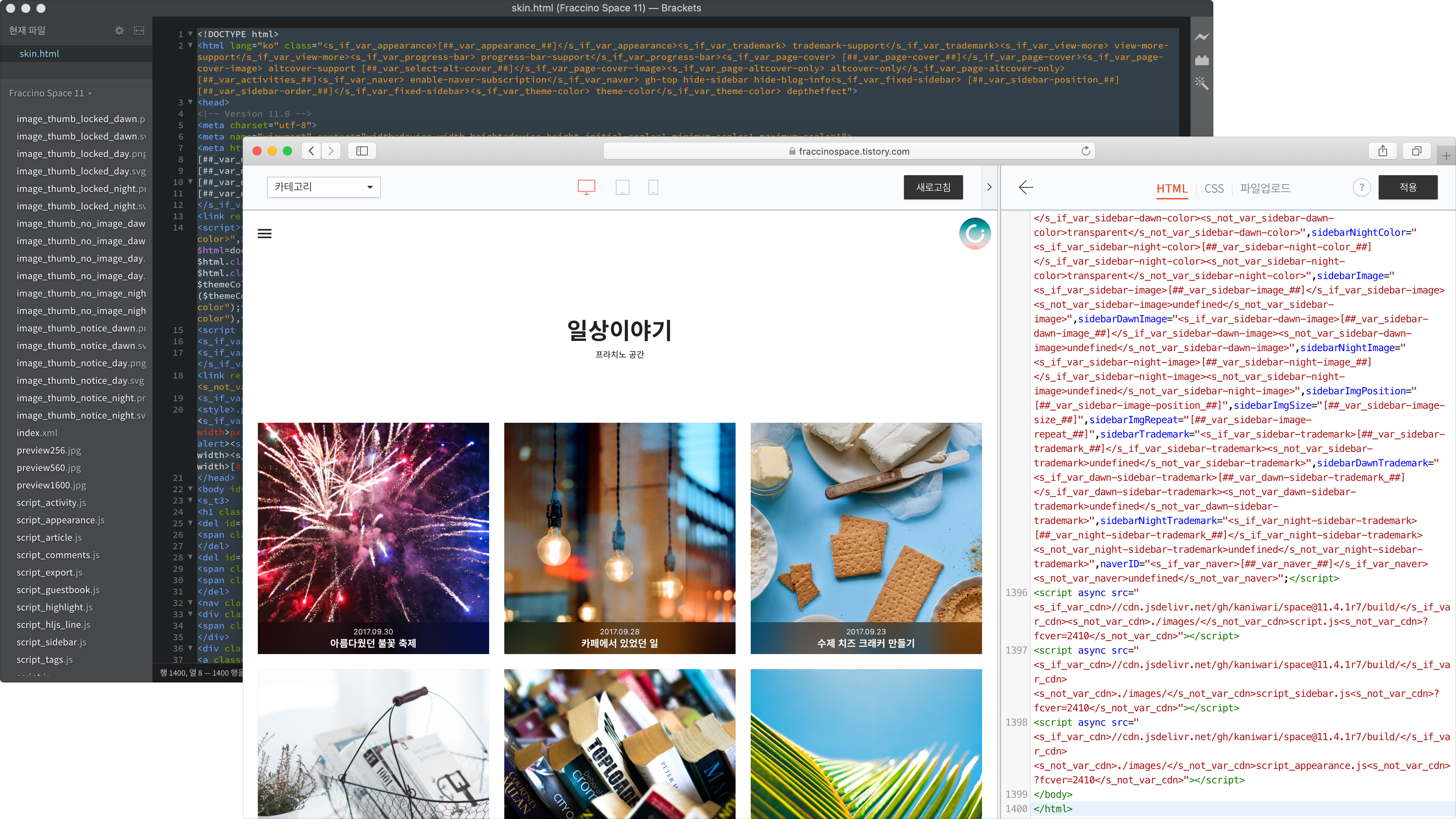Image resolution: width=1456 pixels, height=819 pixels.
Task: Open the 카테고리 dropdown
Action: click(323, 187)
